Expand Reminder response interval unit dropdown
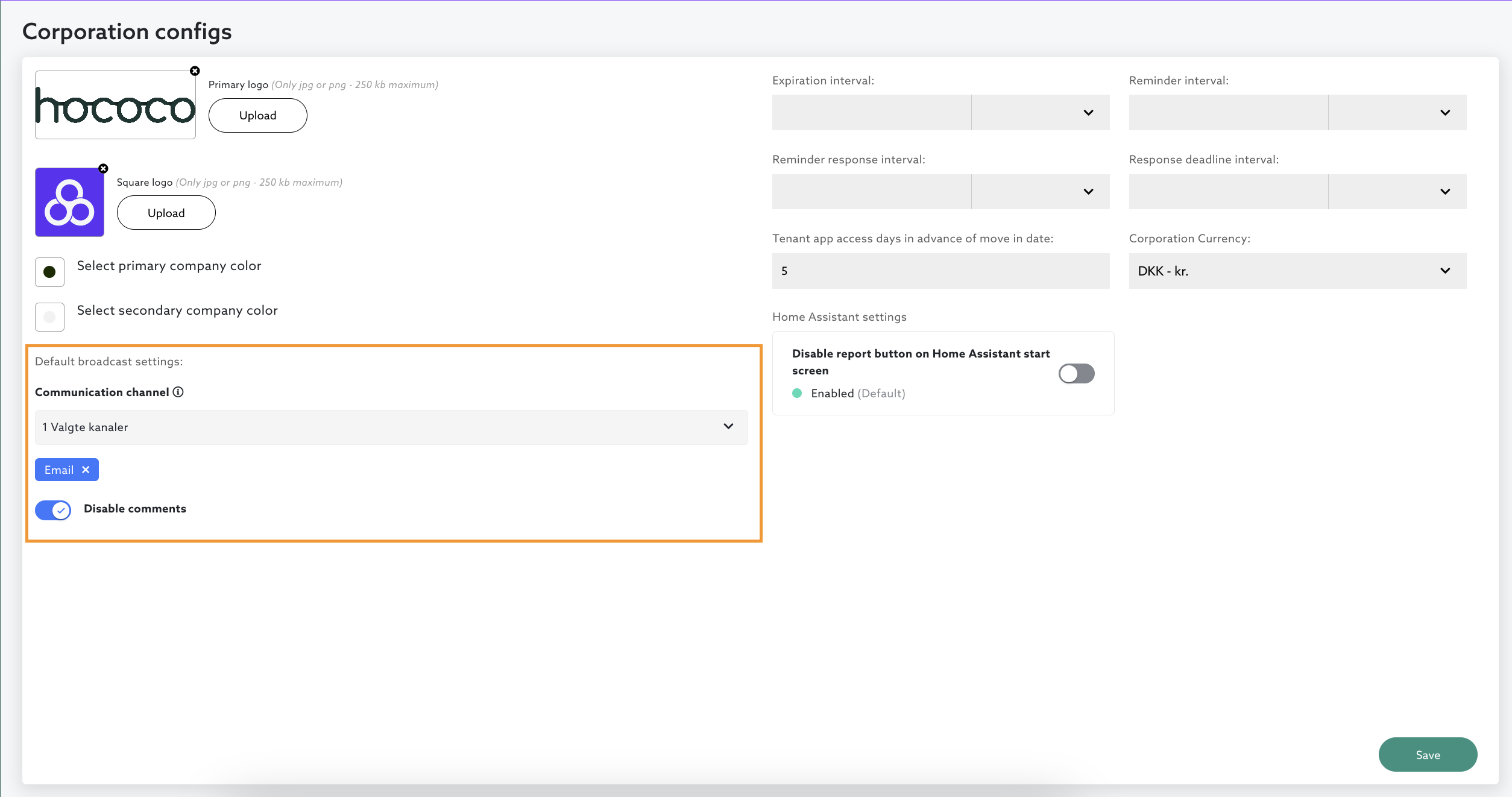Screen dimensions: 1512x797 pyautogui.click(x=1040, y=192)
